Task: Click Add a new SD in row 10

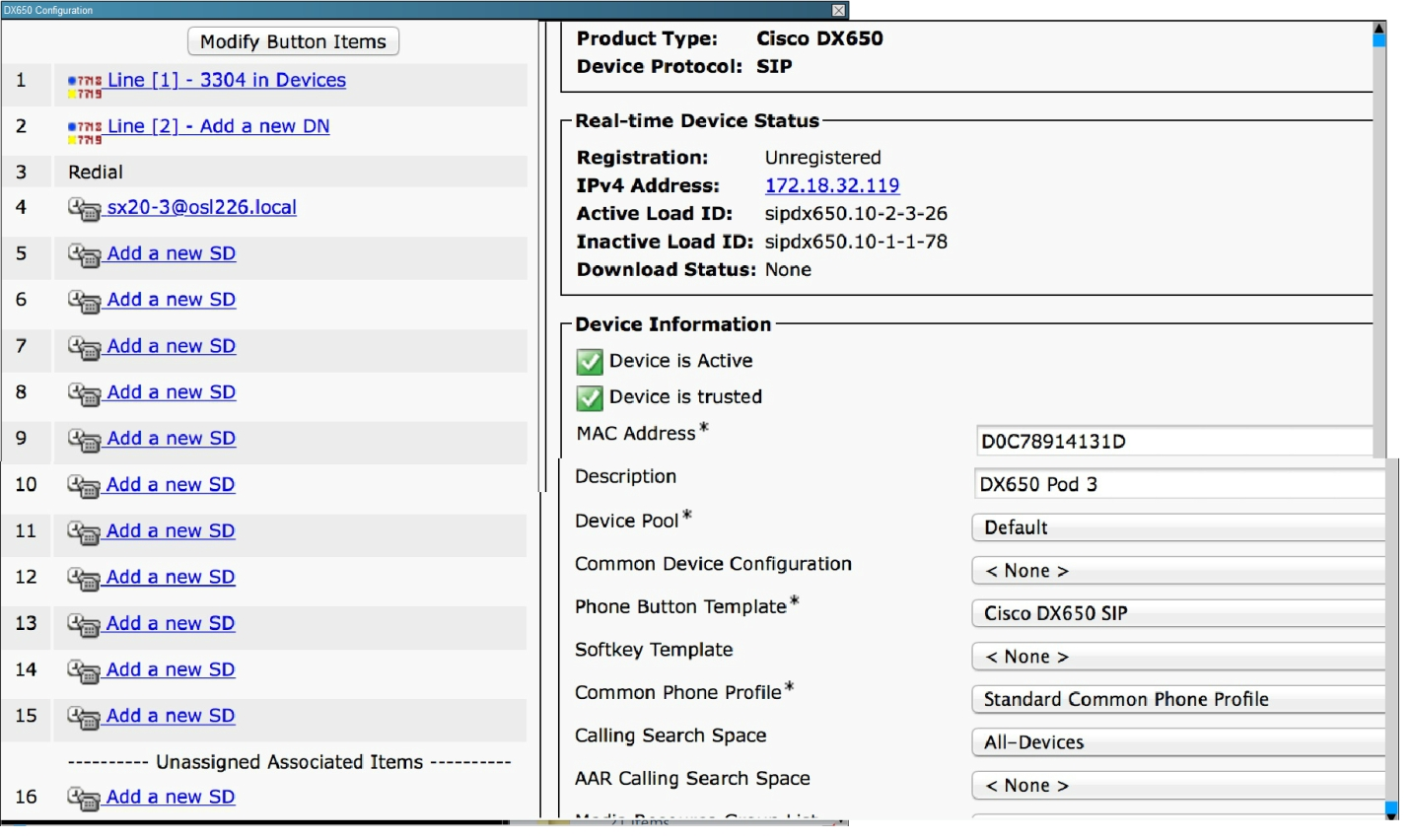Action: (171, 485)
